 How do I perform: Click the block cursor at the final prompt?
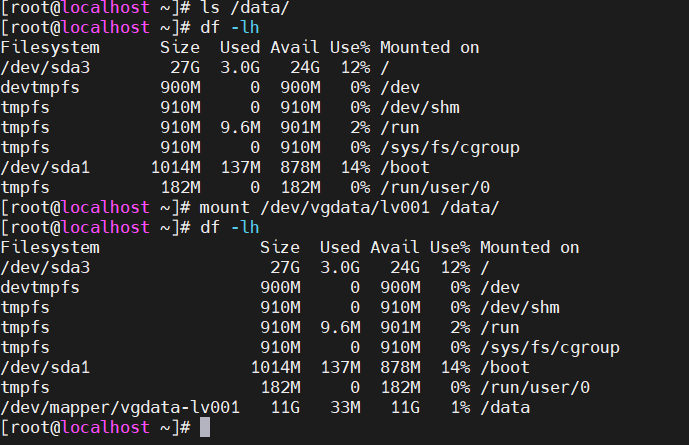tap(205, 427)
